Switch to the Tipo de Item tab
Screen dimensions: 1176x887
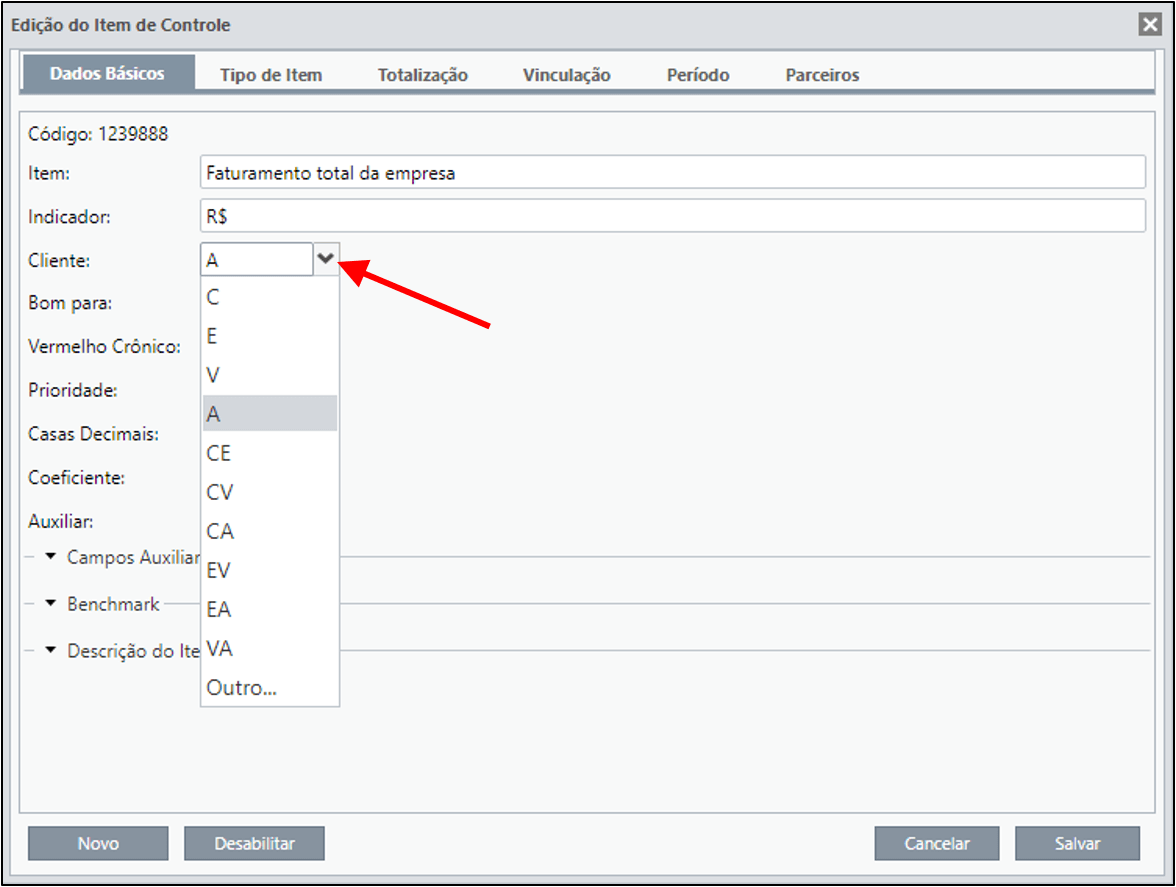pyautogui.click(x=271, y=75)
